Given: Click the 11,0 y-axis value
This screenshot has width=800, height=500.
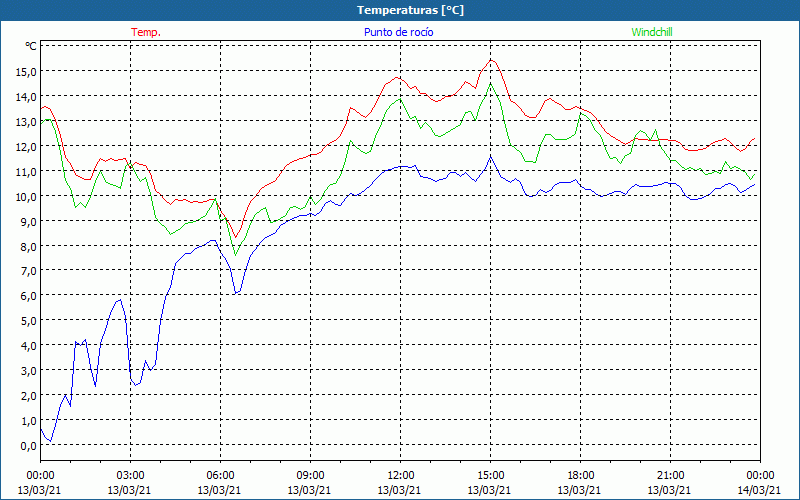Looking at the screenshot, I should (x=27, y=172).
